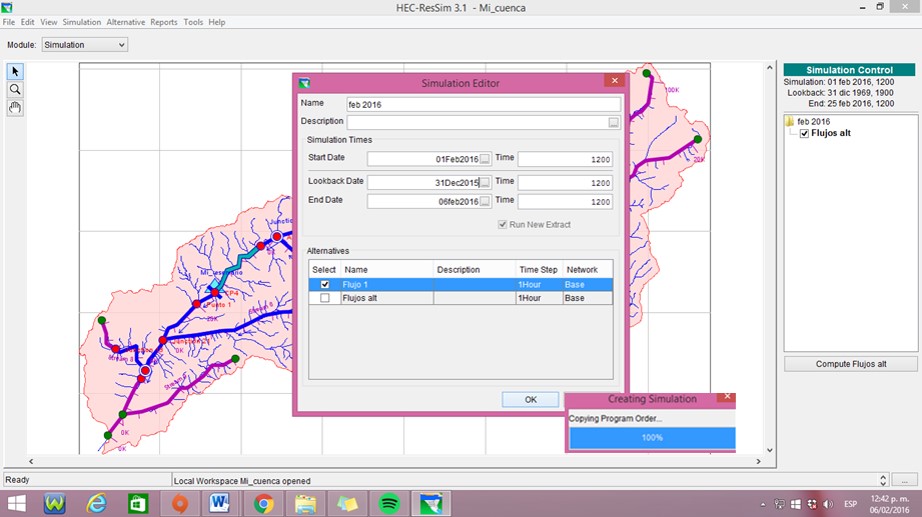Viewport: 922px width, 517px height.
Task: Open sticky notes app on taskbar
Action: pyautogui.click(x=347, y=503)
